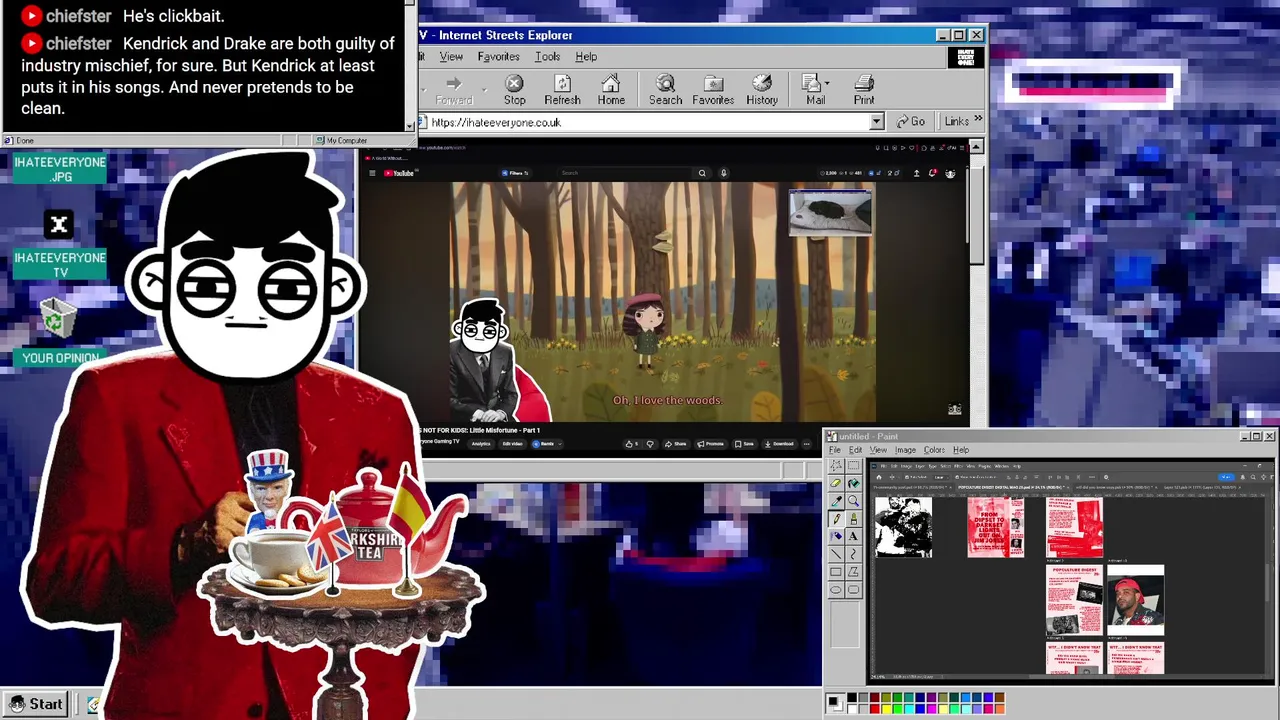Screen dimensions: 1280x720
Task: Pick the cyan swatch in Paint palette
Action: click(x=909, y=708)
